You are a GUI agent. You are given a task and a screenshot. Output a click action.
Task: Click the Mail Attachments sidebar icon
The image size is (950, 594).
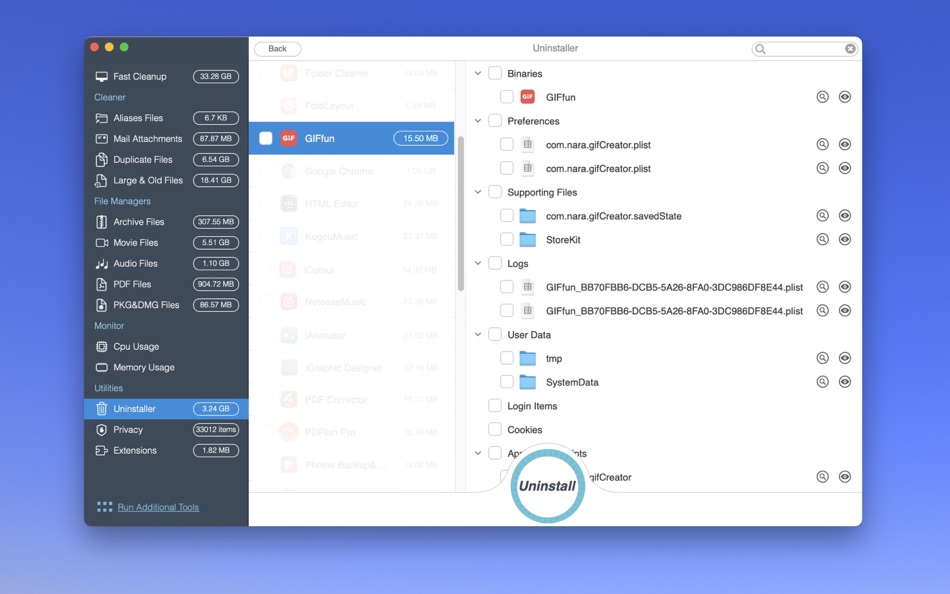pos(101,139)
